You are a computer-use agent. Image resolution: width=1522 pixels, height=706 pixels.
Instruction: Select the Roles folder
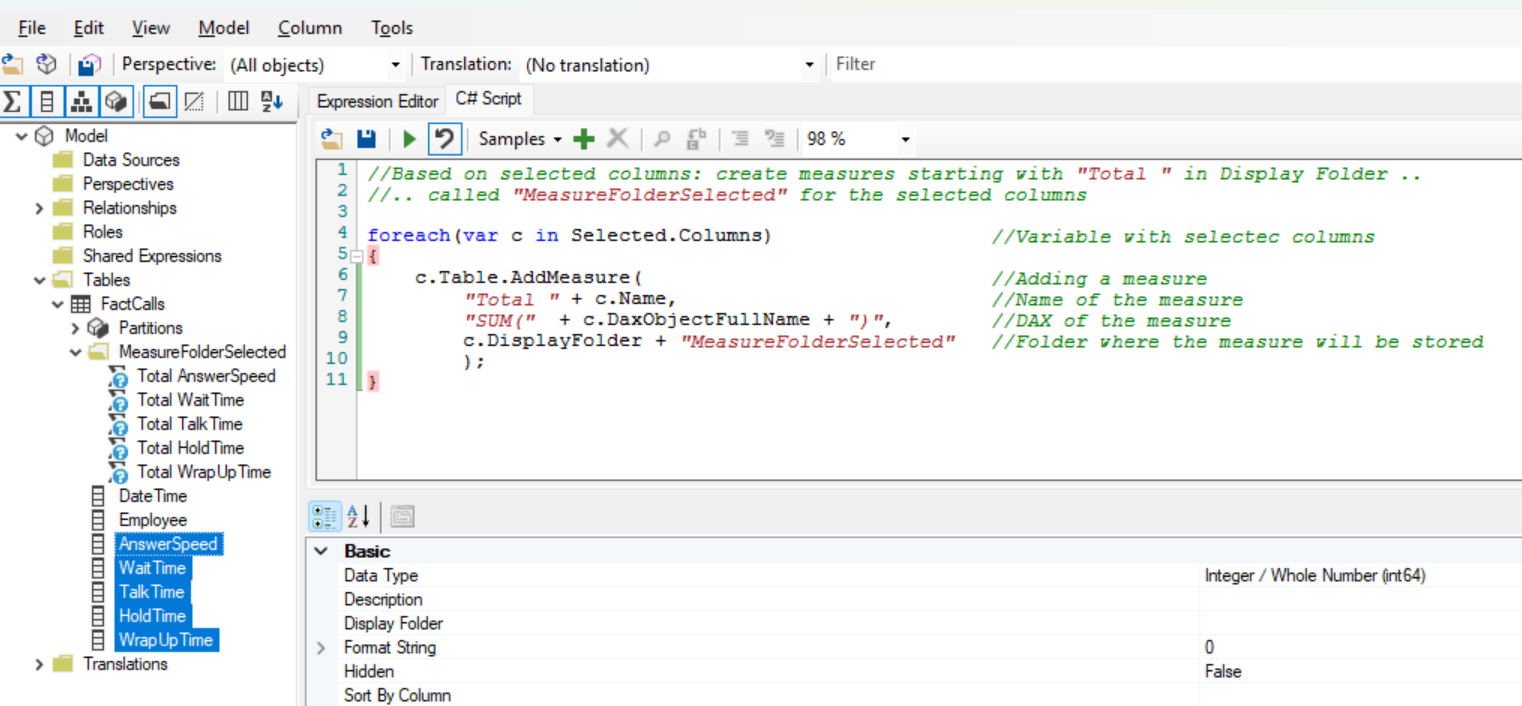click(x=103, y=232)
